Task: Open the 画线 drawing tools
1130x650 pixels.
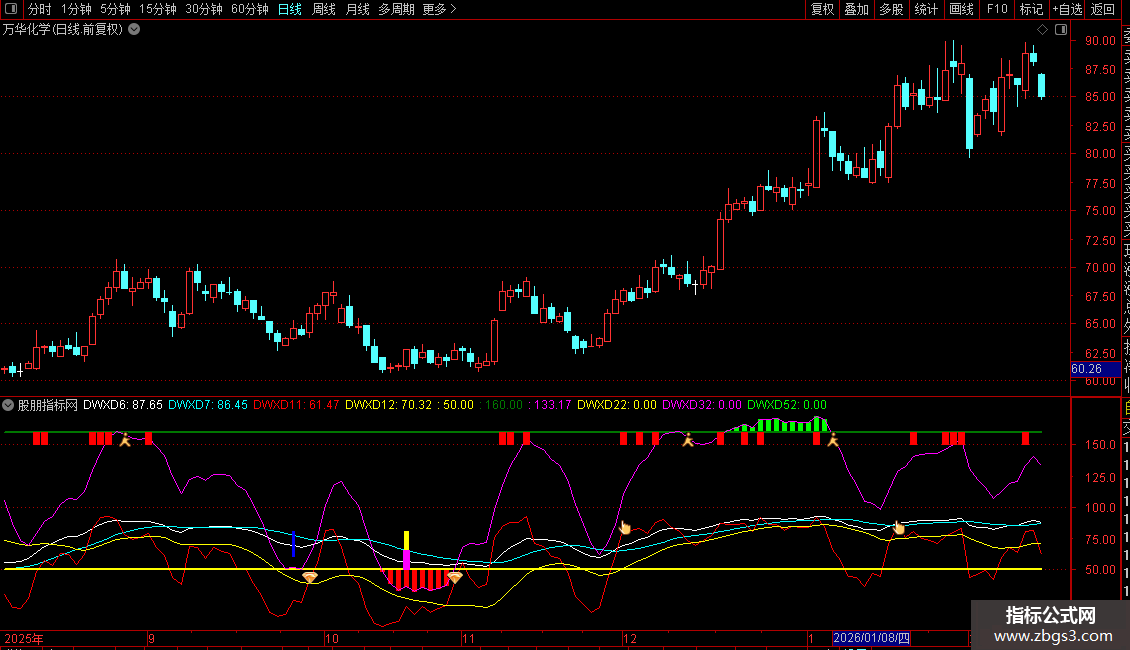Action: [961, 9]
